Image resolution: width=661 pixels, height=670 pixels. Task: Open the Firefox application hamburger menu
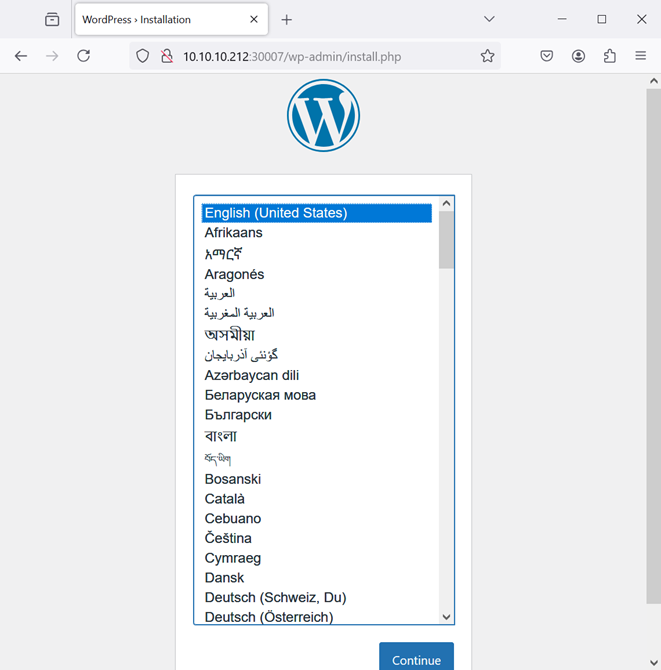click(x=640, y=56)
